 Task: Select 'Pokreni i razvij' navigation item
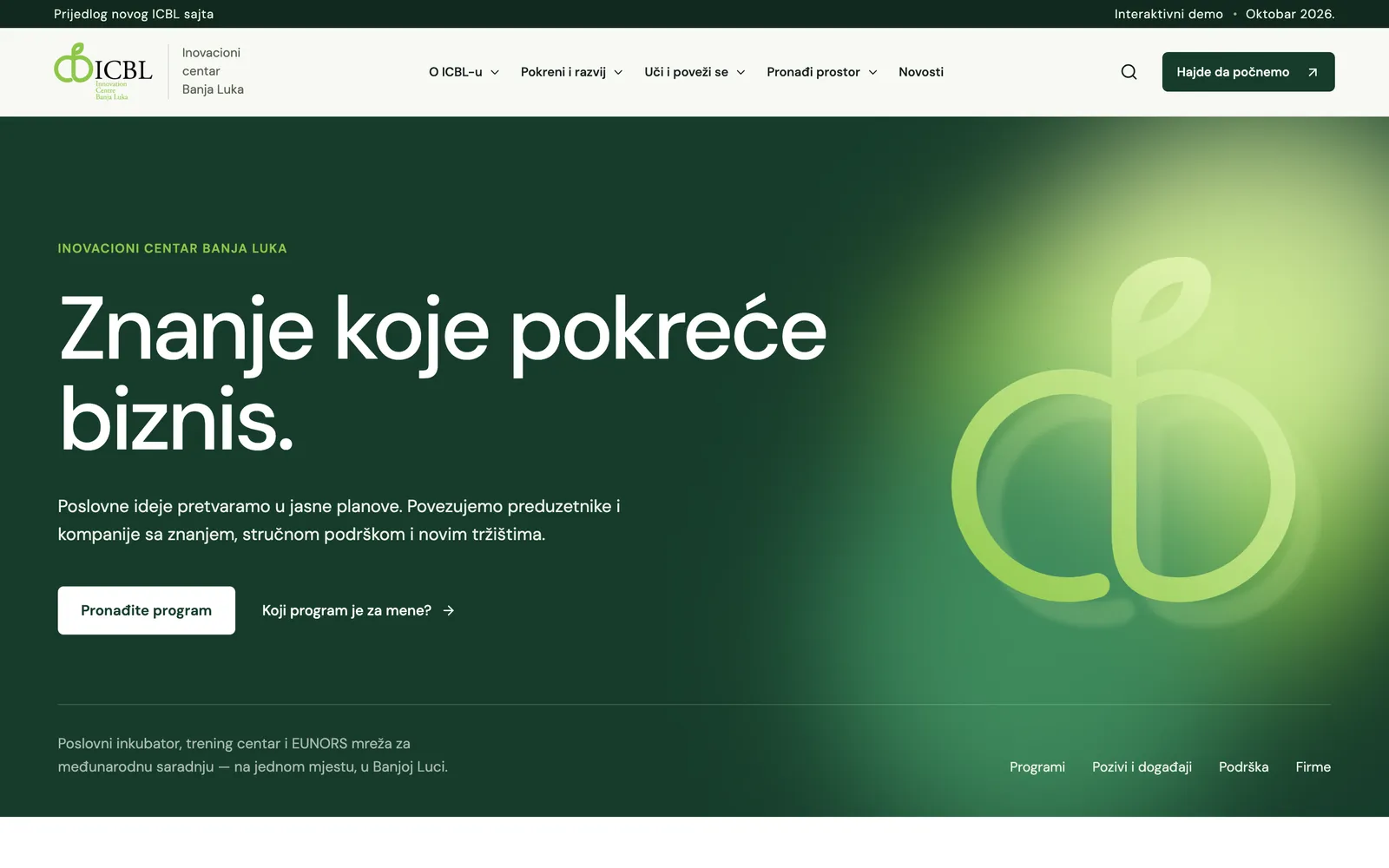coord(563,72)
